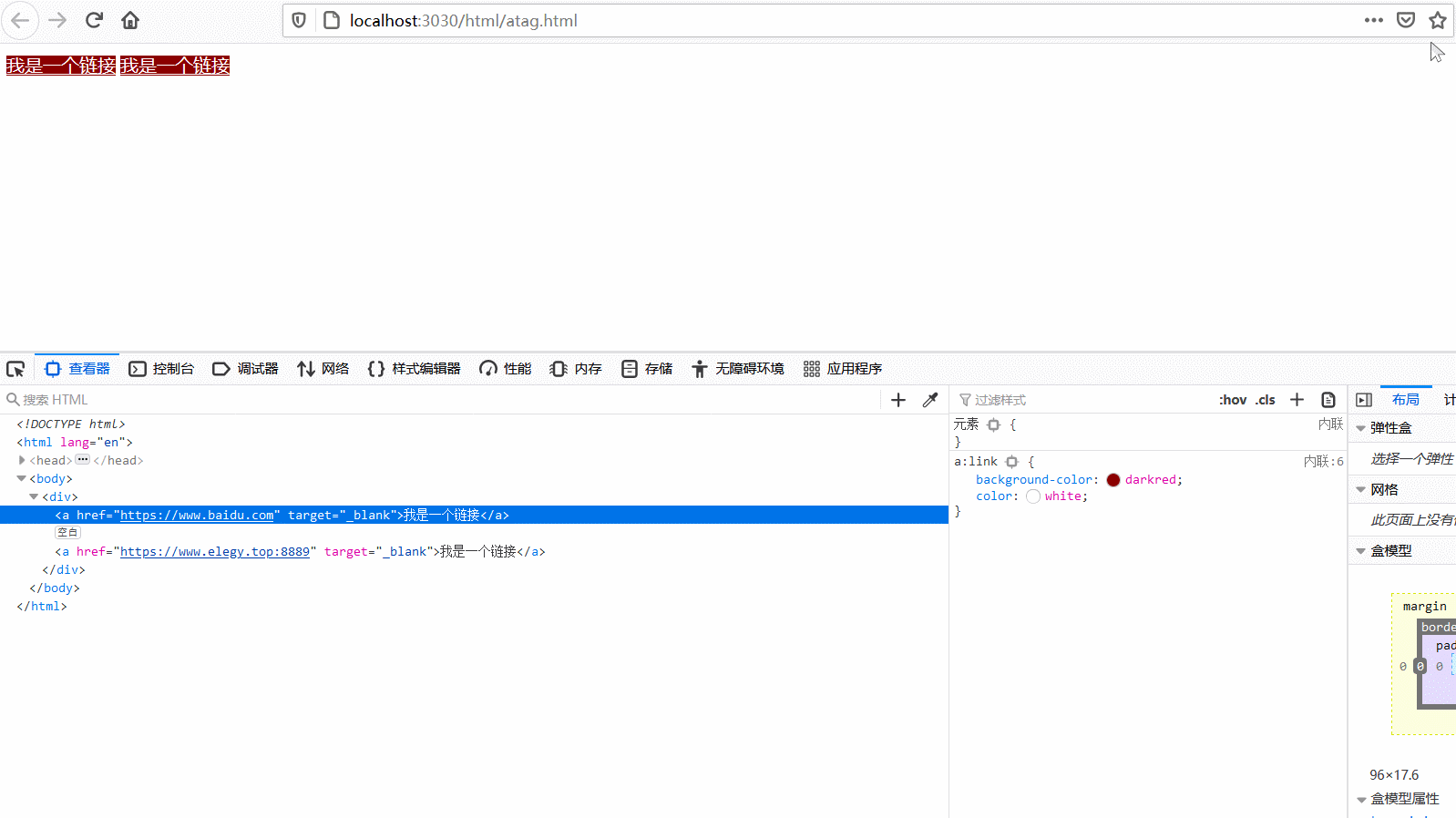Viewport: 1456px width, 818px height.
Task: Switch to the 网络 network tab
Action: [x=323, y=369]
